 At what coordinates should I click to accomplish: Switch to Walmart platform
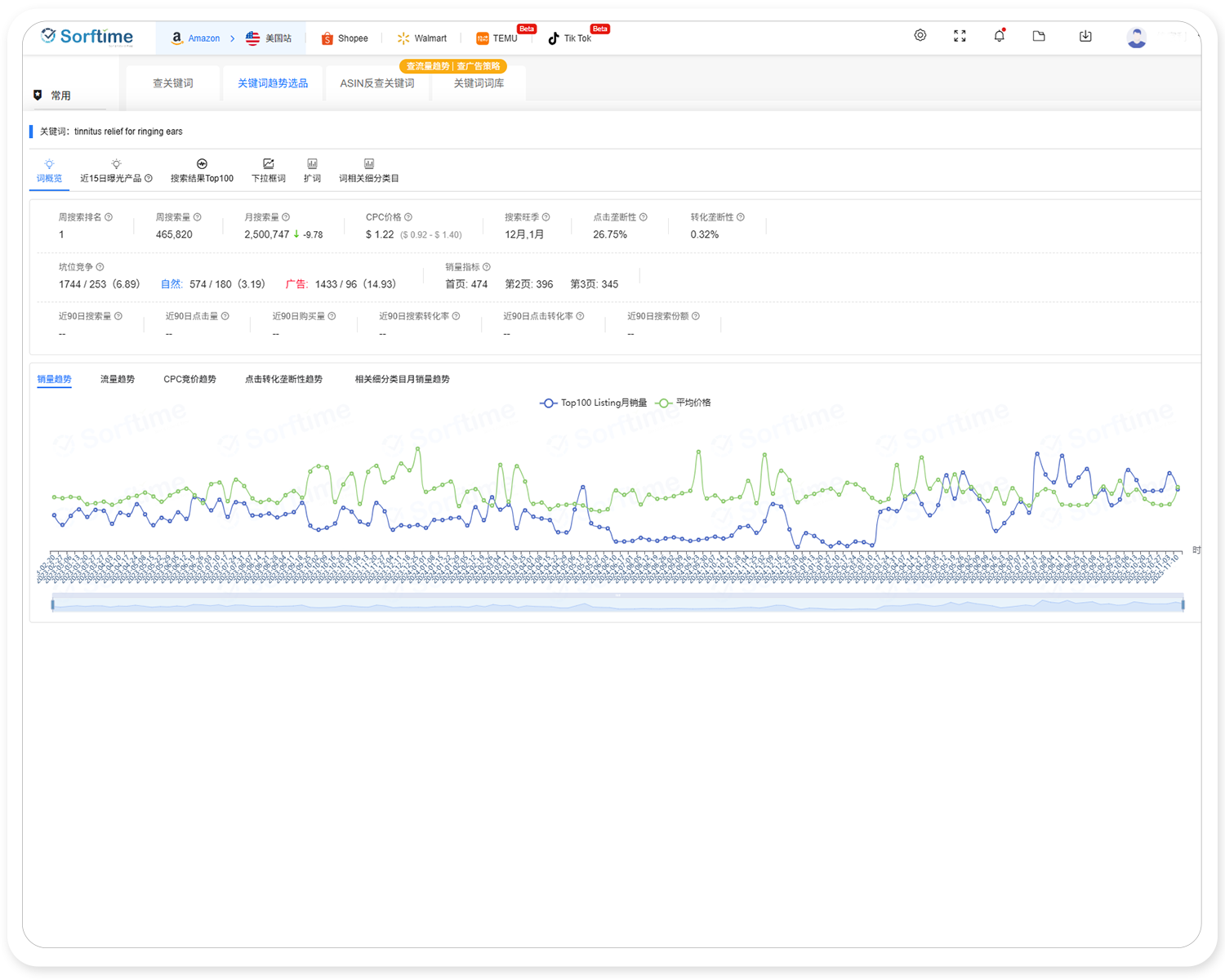coord(422,38)
